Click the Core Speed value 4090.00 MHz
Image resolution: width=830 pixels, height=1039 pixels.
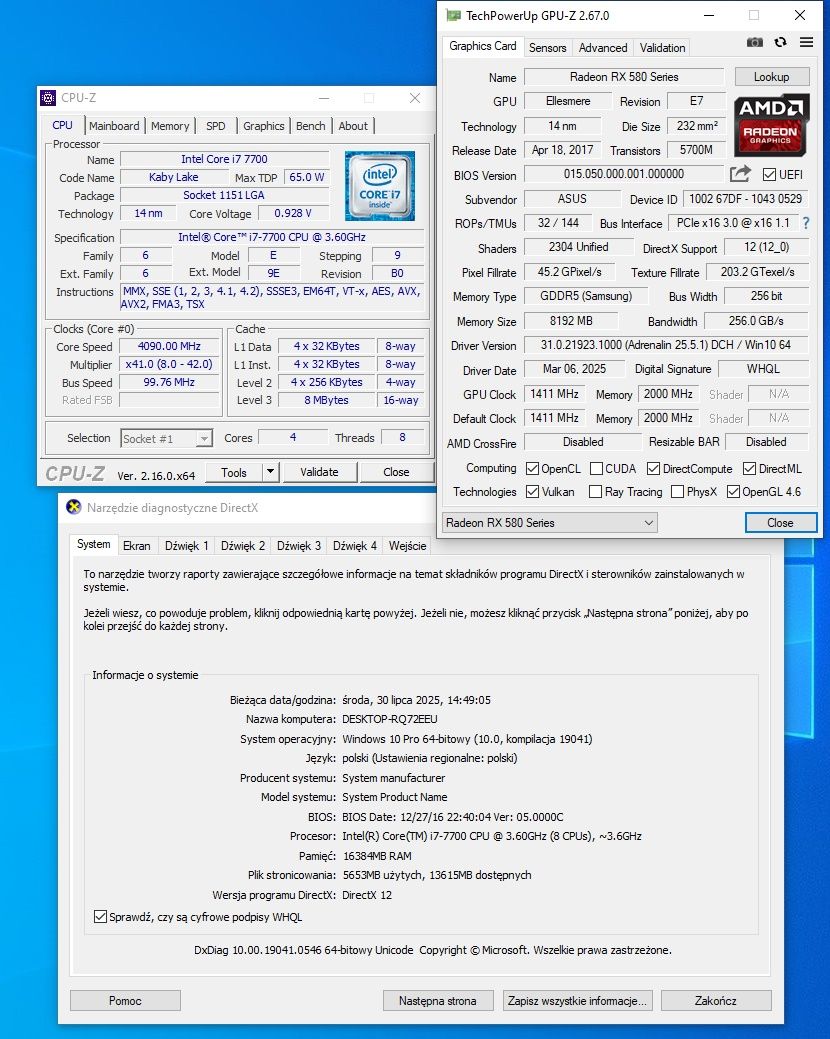[x=169, y=347]
